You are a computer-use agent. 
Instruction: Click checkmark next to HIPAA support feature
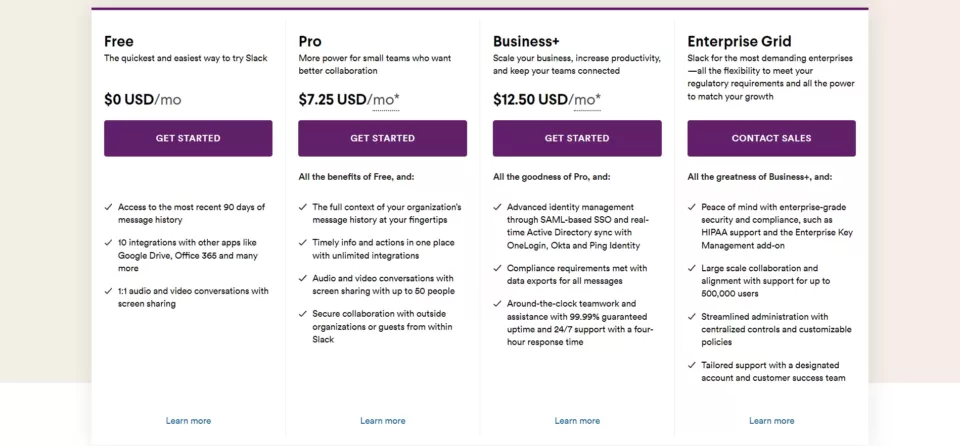point(692,207)
